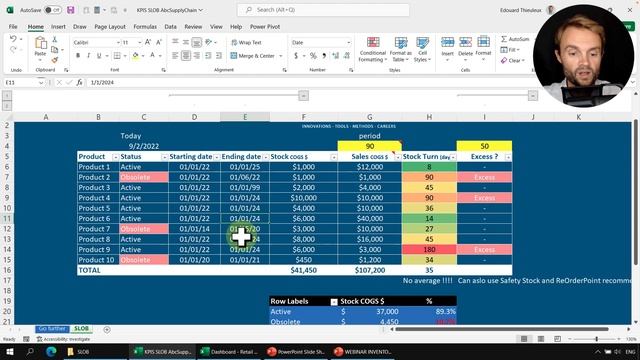The image size is (640, 360).
Task: Toggle Center horizontal alignment
Action: (186, 56)
